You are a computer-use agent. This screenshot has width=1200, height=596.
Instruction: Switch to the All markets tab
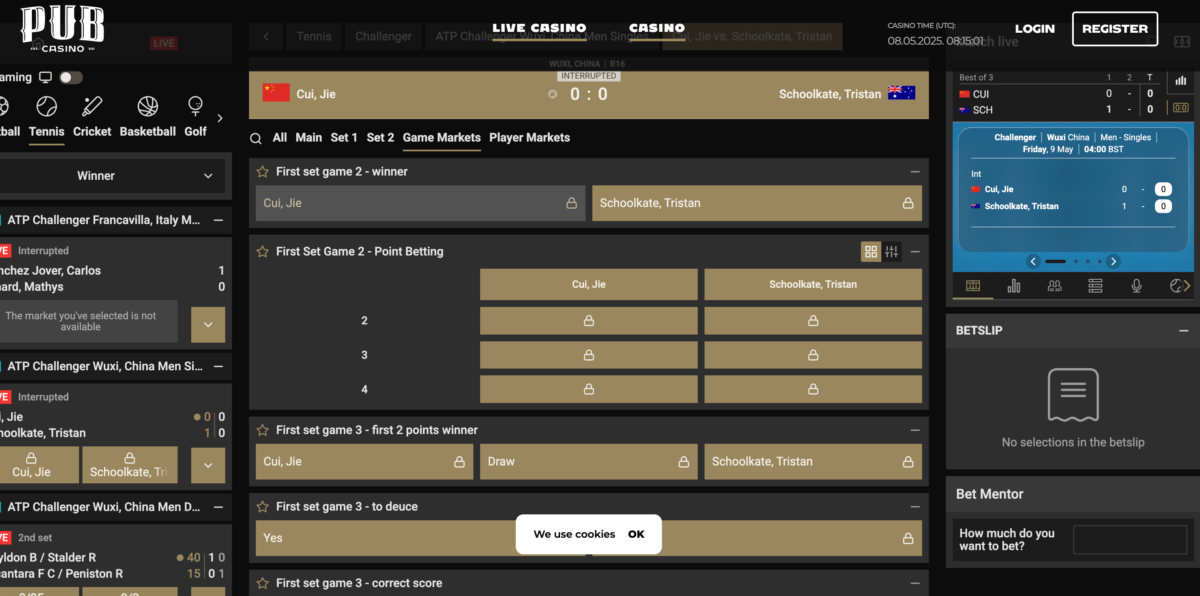pos(280,138)
